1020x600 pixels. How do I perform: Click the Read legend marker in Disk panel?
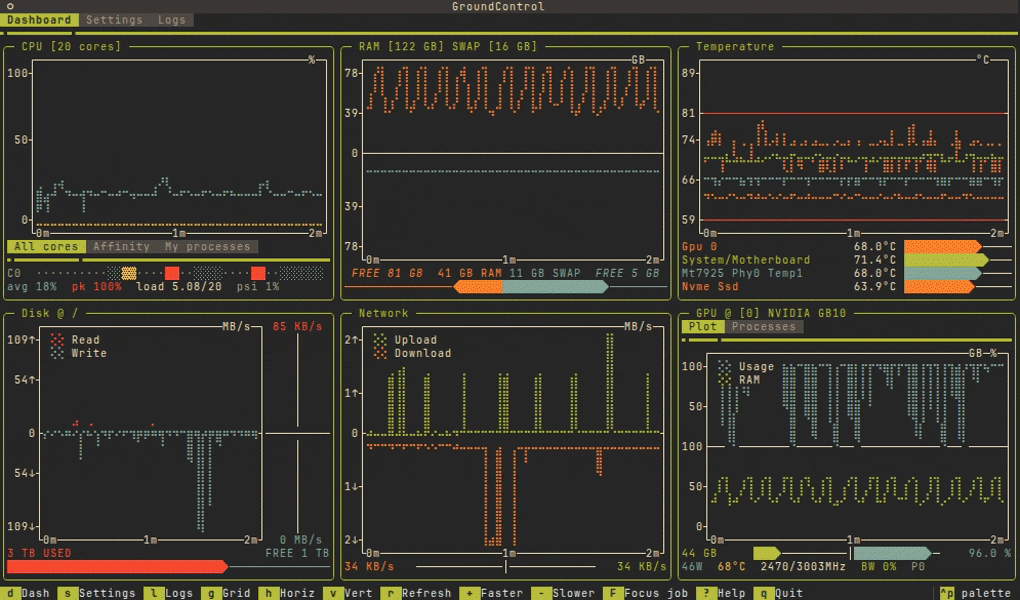[57, 340]
